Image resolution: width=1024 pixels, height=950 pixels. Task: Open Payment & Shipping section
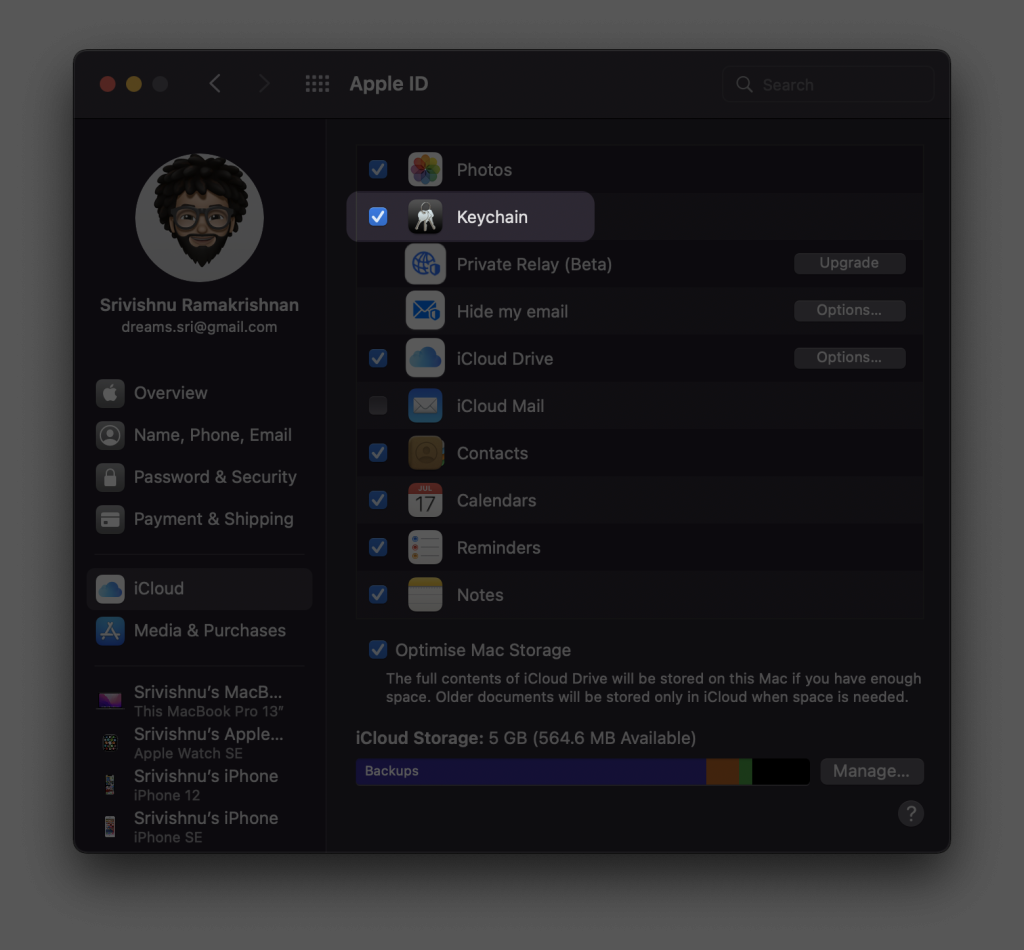[x=199, y=519]
